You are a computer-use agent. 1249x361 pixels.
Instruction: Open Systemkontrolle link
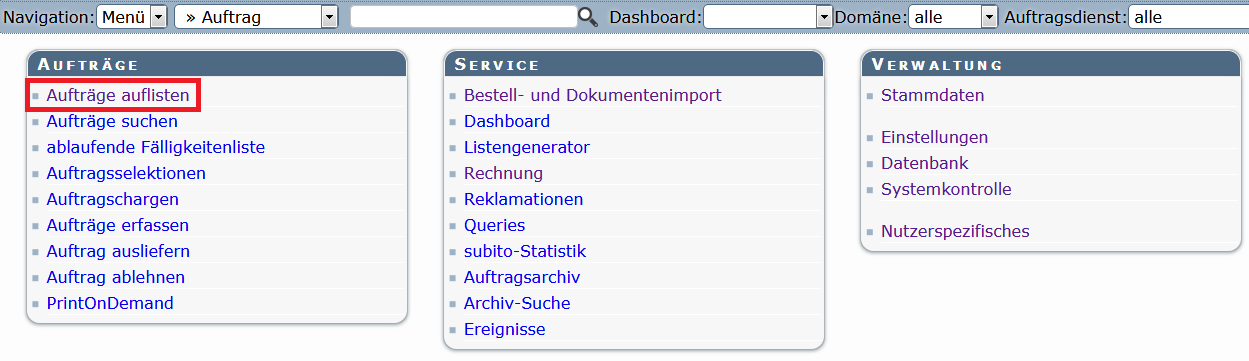point(946,189)
